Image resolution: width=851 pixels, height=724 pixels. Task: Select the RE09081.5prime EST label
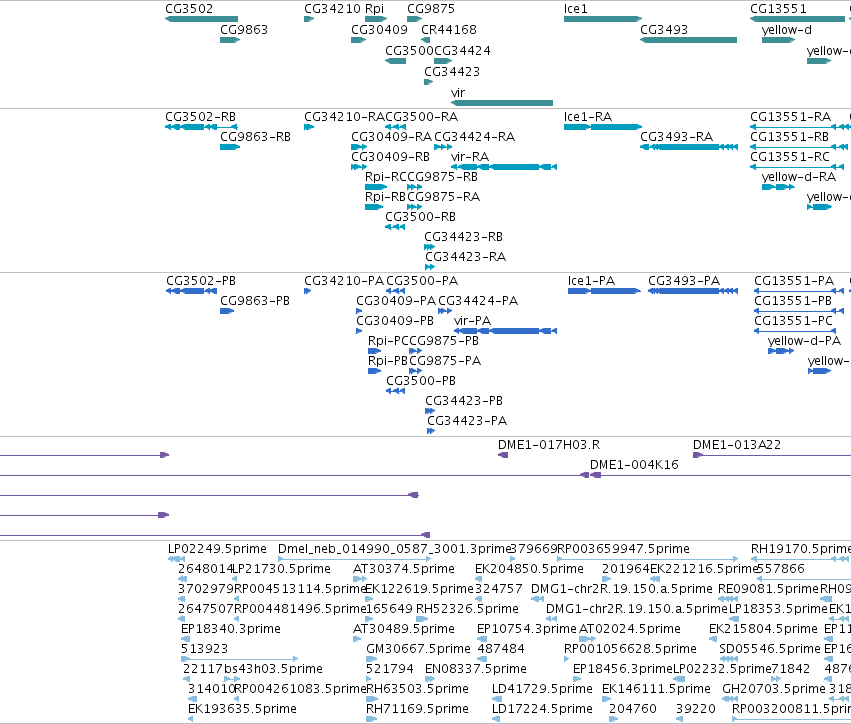click(768, 589)
